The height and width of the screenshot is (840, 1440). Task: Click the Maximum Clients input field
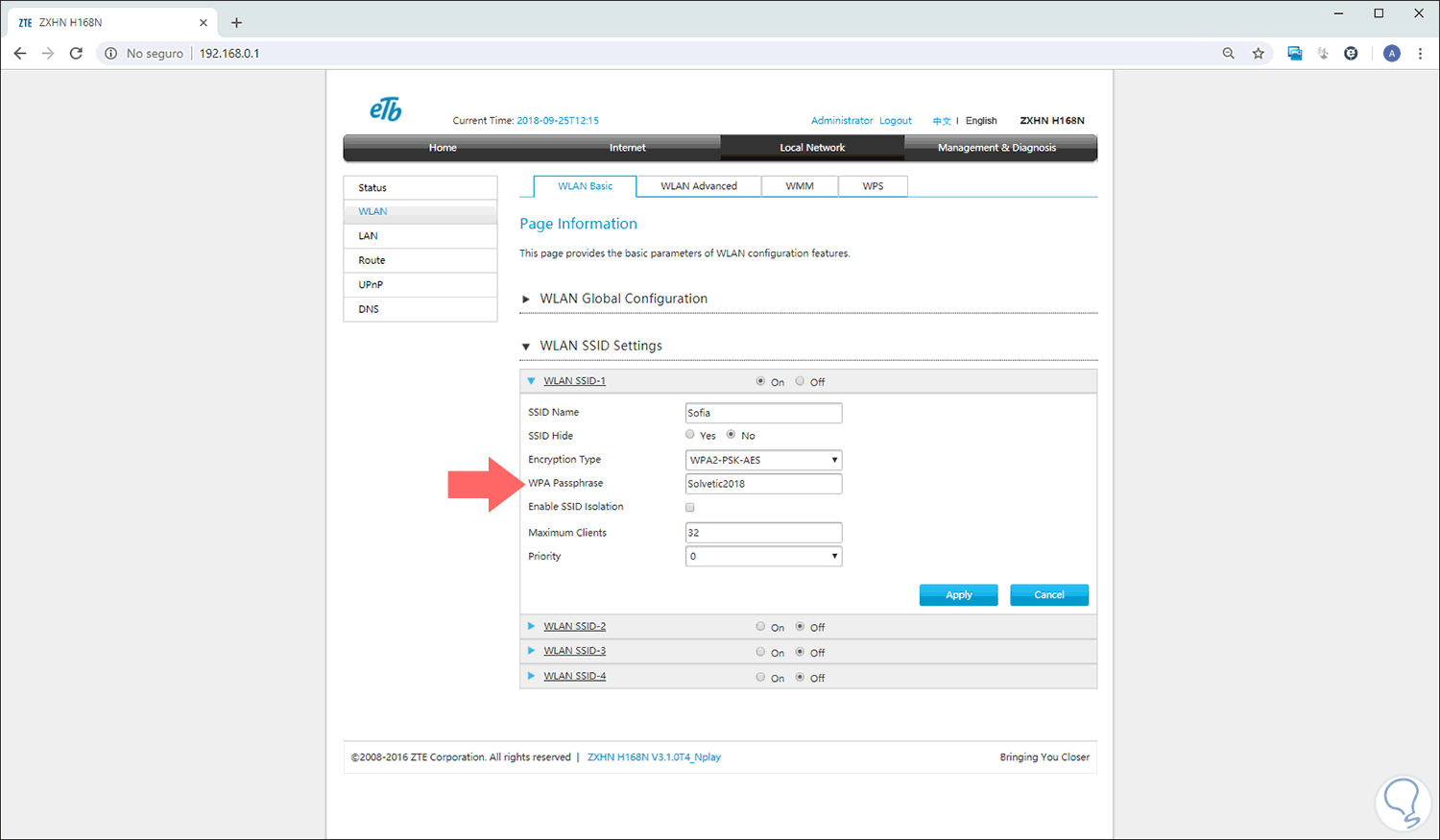click(x=764, y=533)
